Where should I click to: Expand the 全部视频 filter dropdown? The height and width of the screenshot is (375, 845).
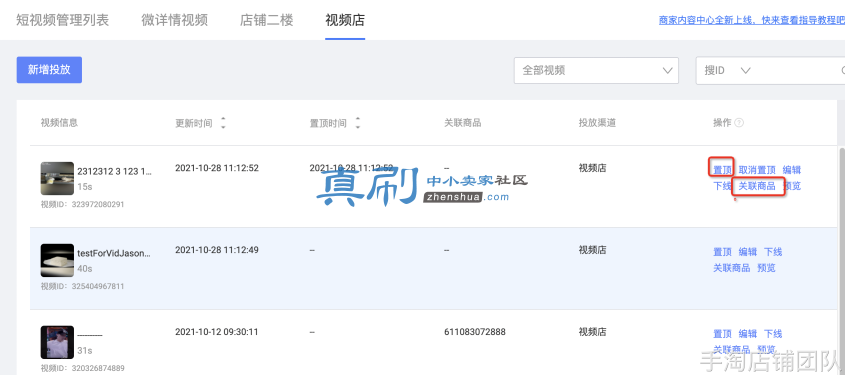click(596, 71)
